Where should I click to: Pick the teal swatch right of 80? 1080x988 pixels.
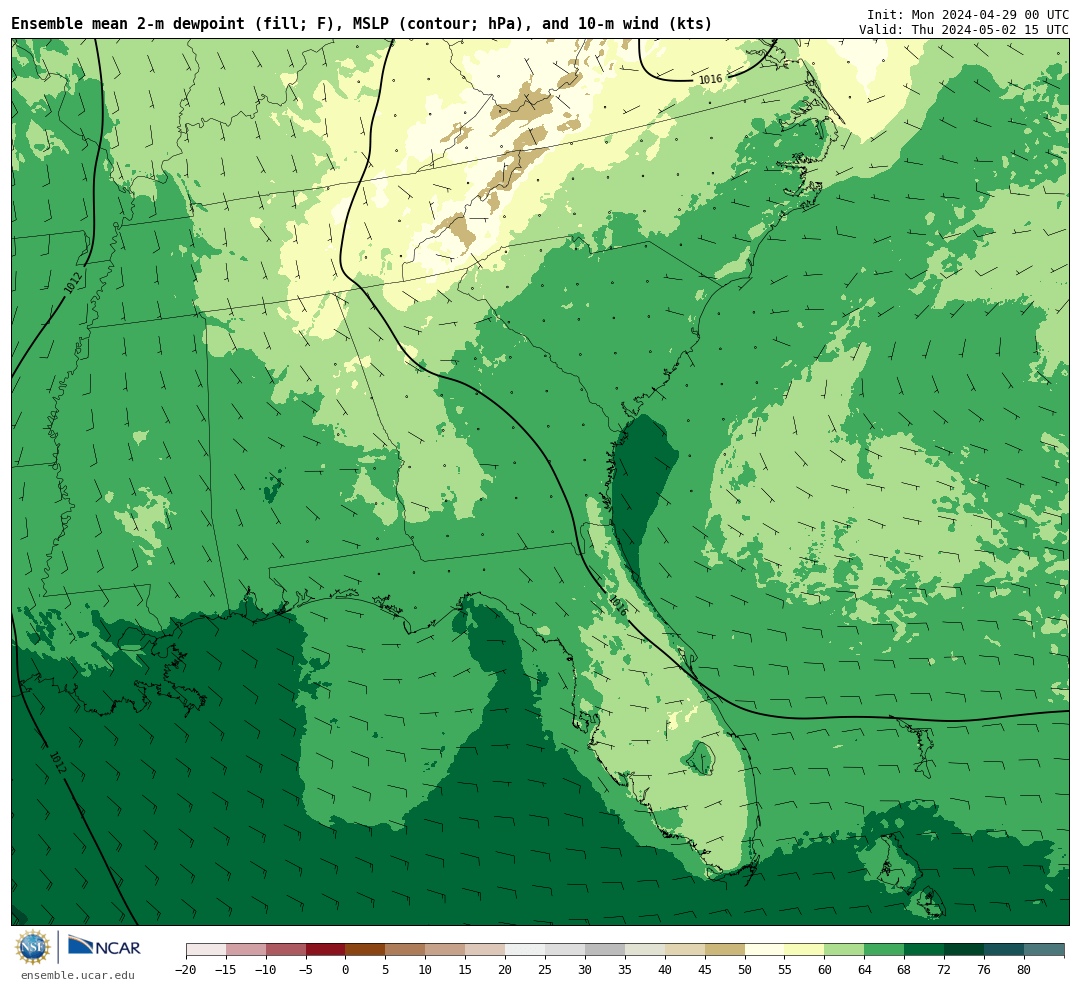point(1044,950)
